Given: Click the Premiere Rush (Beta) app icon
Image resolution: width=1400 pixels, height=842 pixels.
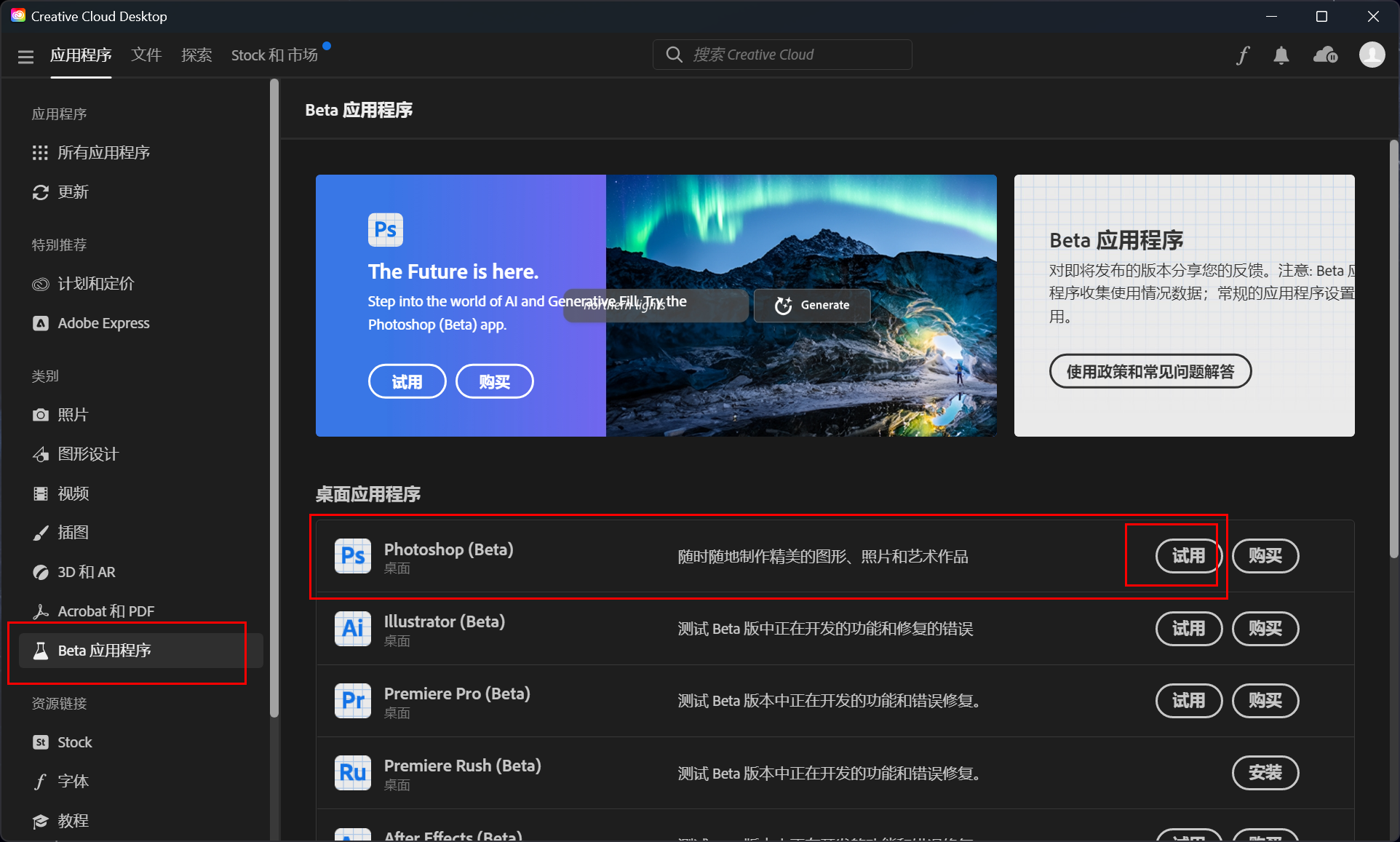Looking at the screenshot, I should click(x=353, y=772).
